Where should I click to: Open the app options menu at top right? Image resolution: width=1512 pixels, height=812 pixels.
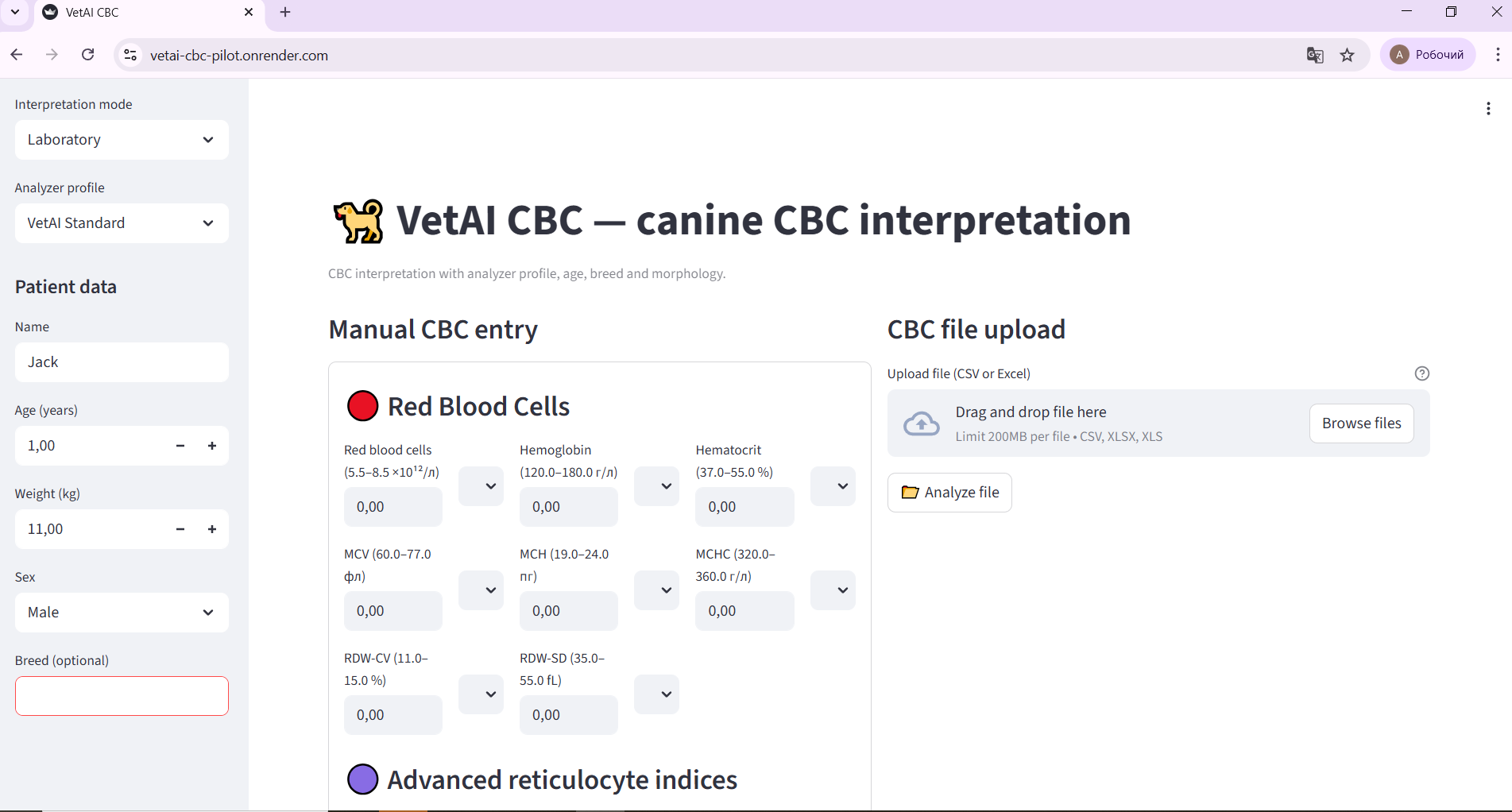pyautogui.click(x=1489, y=108)
